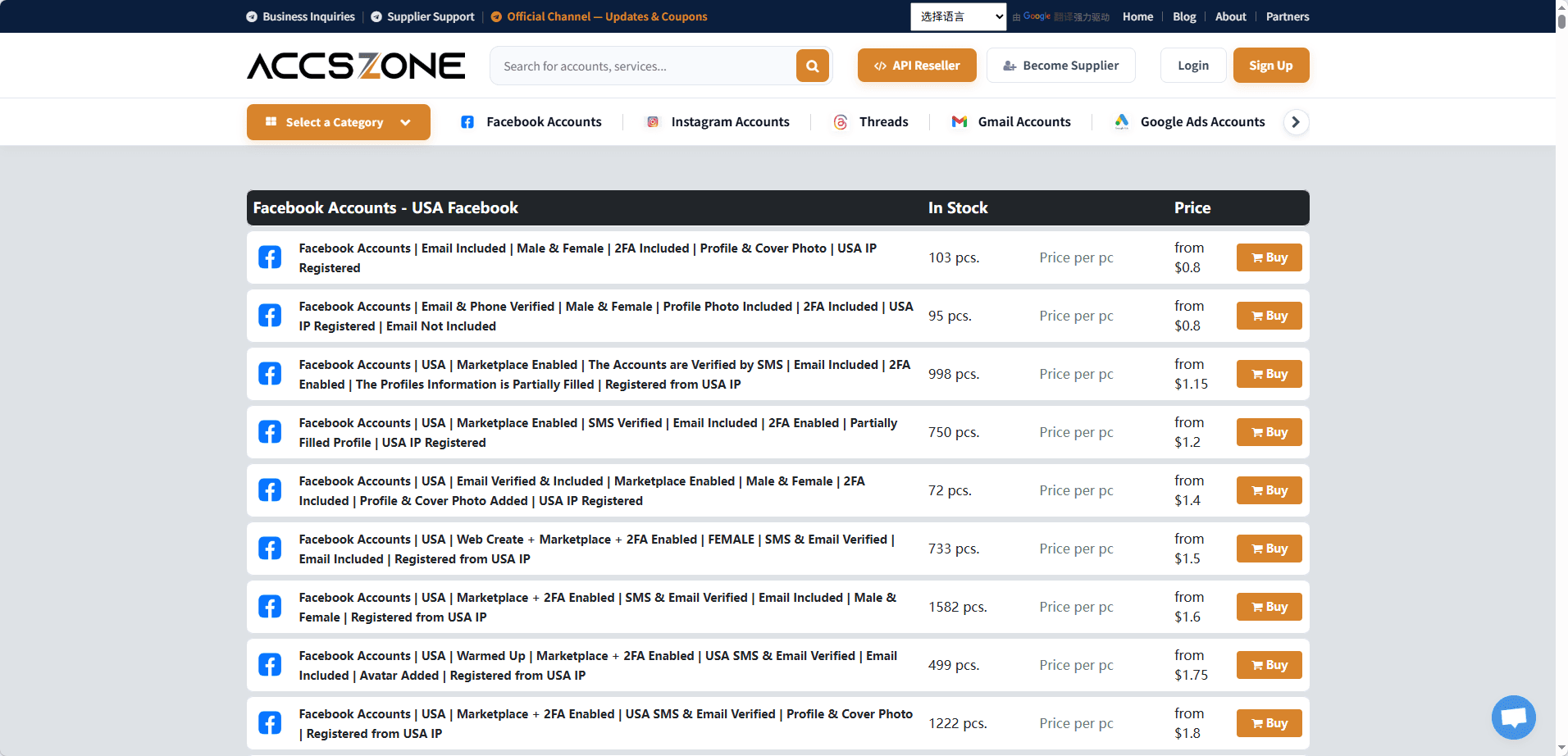Screen dimensions: 1568x756
Task: Click the ACCSZONE logo
Action: pos(356,66)
